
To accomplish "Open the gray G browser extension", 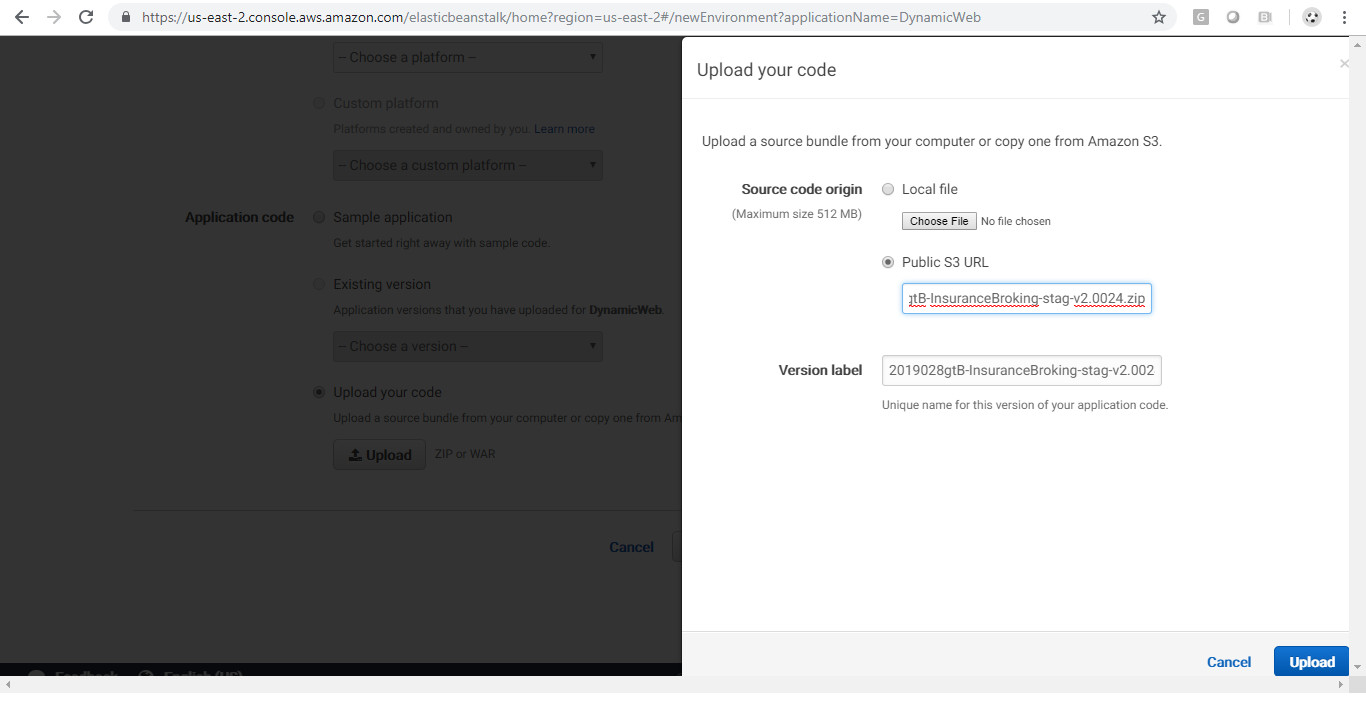I will point(1201,17).
